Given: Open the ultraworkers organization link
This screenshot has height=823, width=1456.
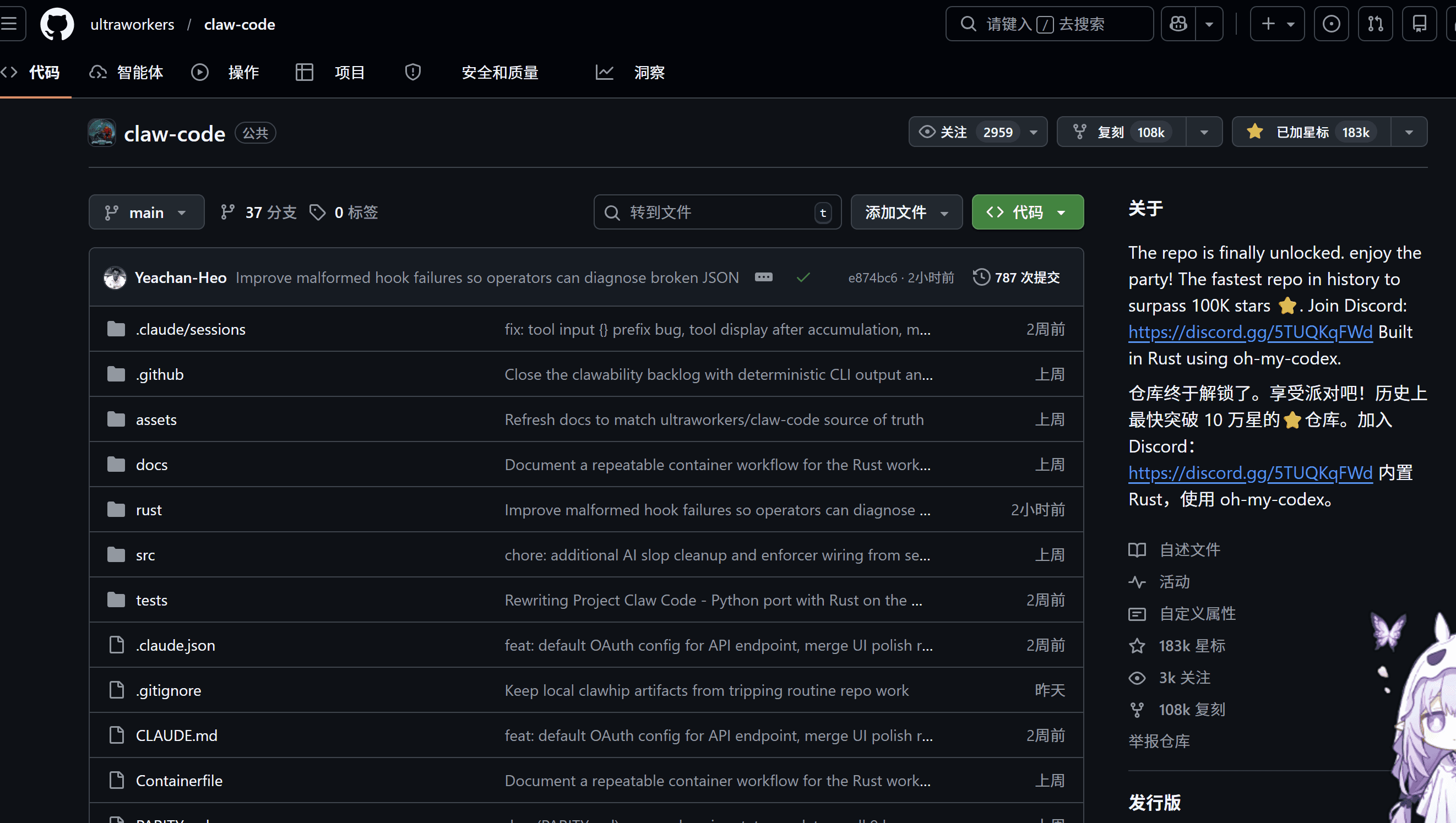Looking at the screenshot, I should 132,24.
